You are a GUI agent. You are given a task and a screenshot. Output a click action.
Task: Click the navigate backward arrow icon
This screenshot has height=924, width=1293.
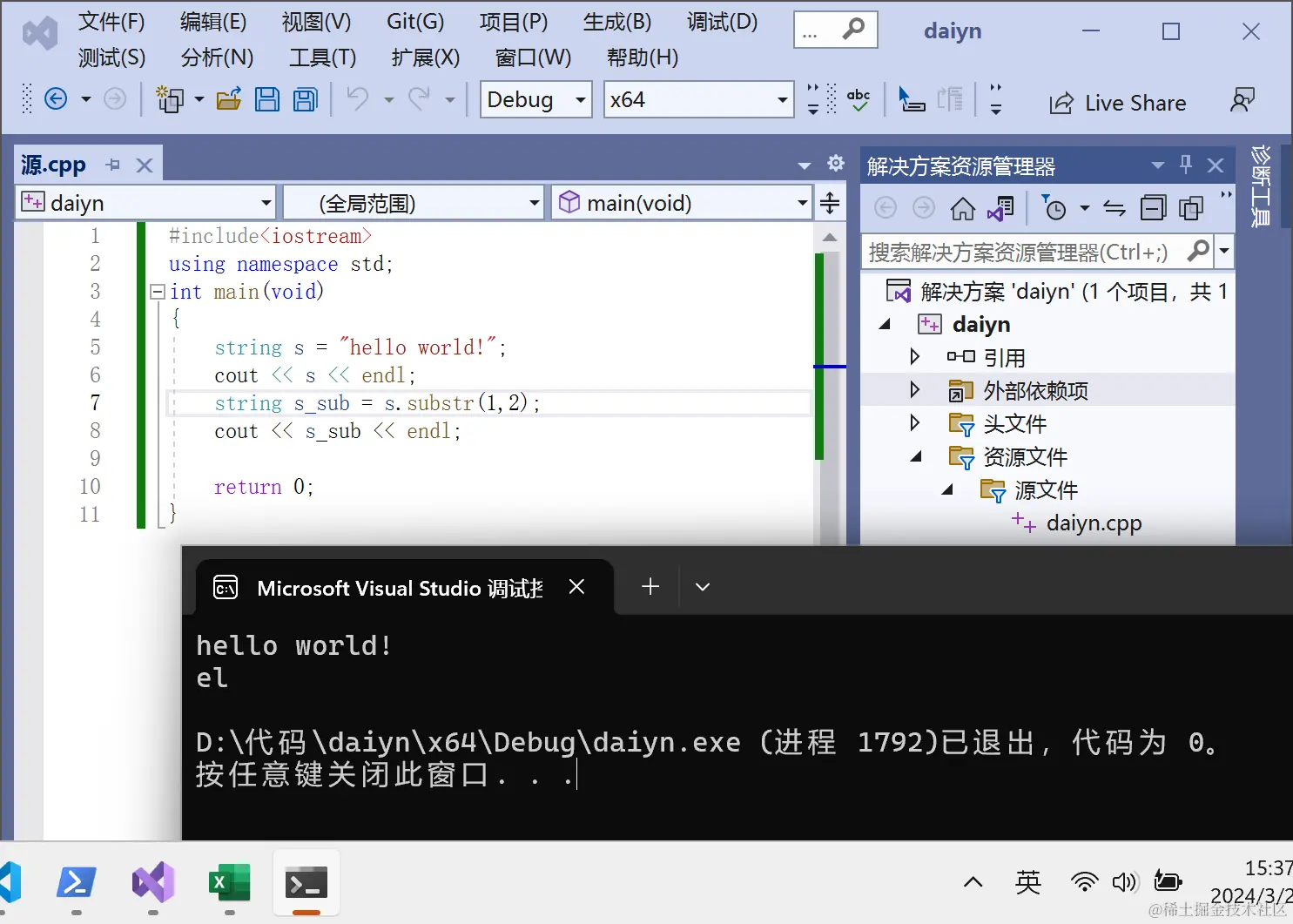(x=56, y=99)
